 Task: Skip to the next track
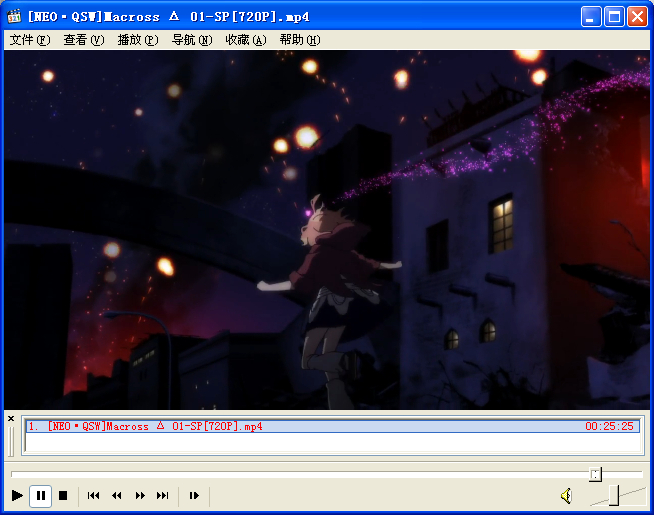pyautogui.click(x=163, y=495)
